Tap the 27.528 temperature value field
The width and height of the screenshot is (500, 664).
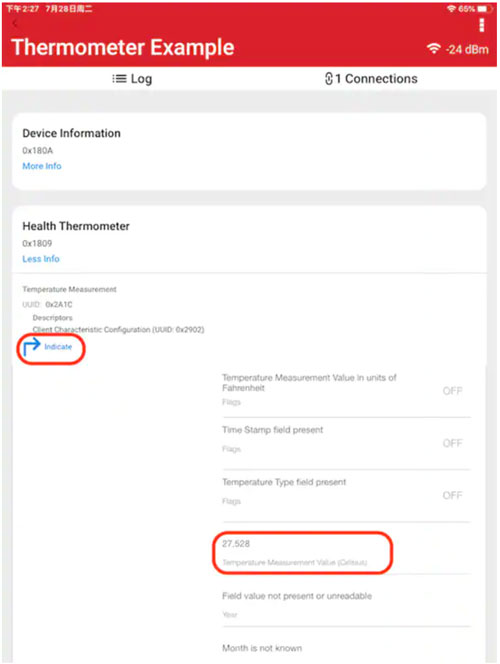coord(303,553)
